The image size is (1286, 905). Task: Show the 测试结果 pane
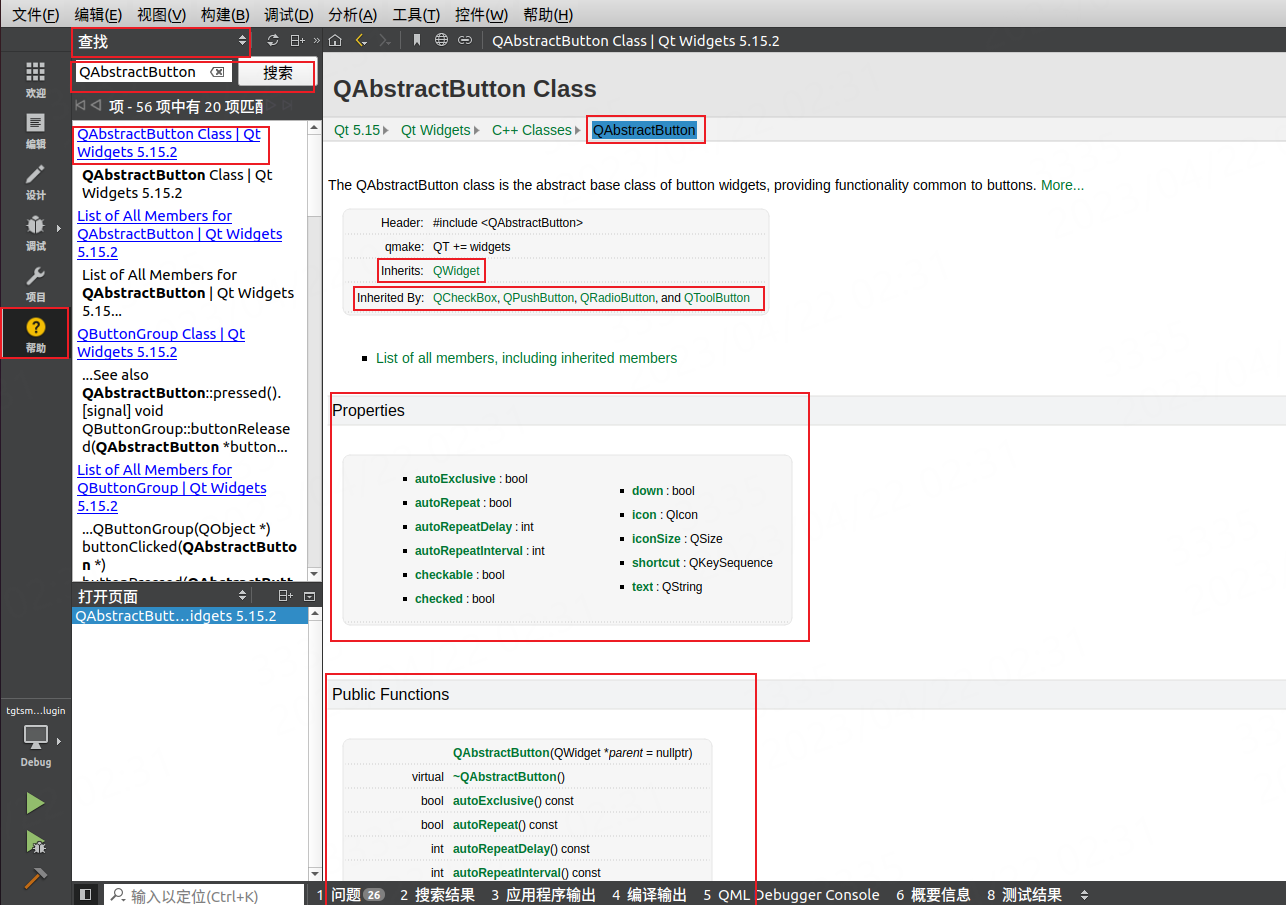point(1024,895)
